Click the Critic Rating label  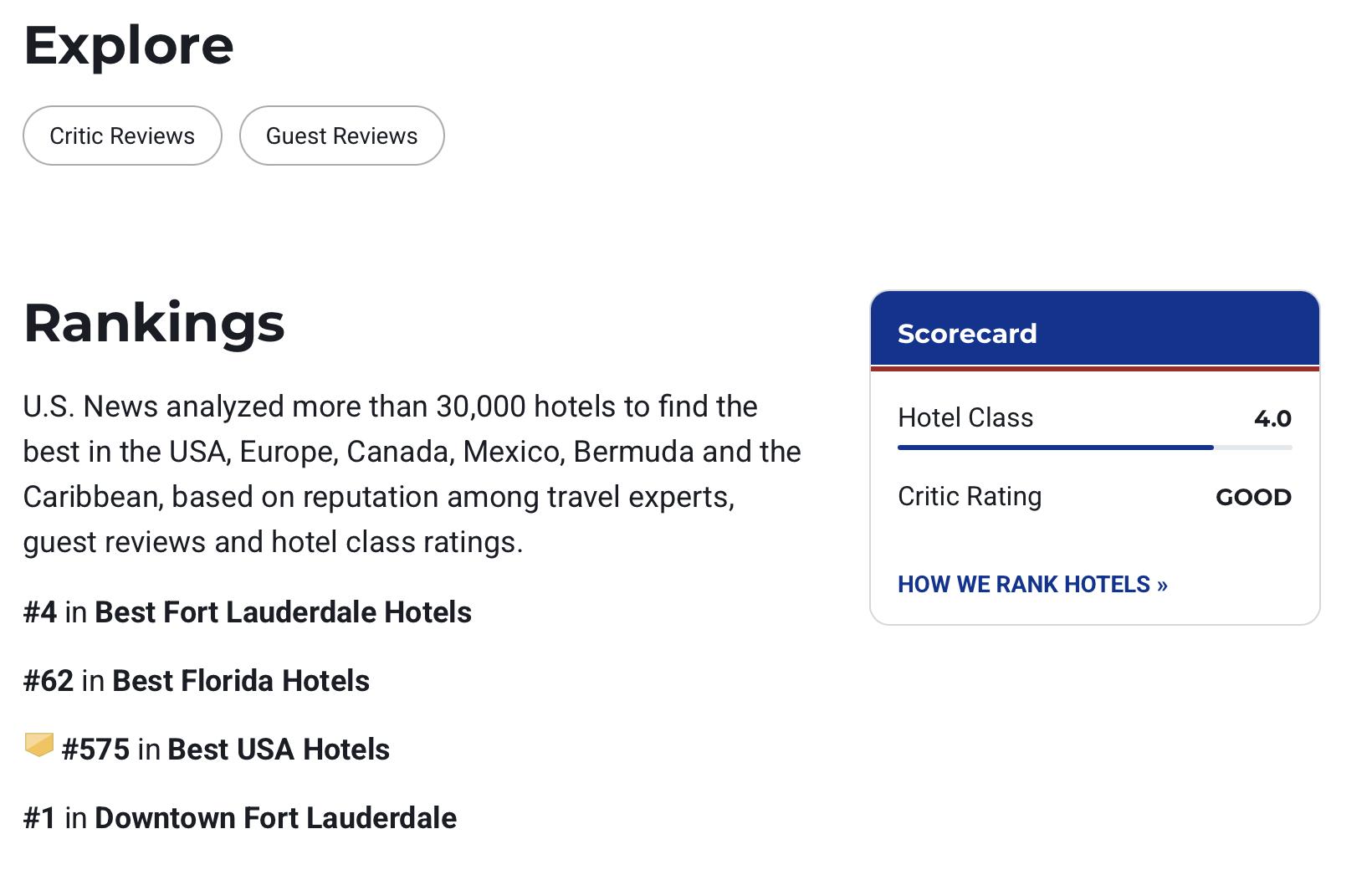point(970,496)
